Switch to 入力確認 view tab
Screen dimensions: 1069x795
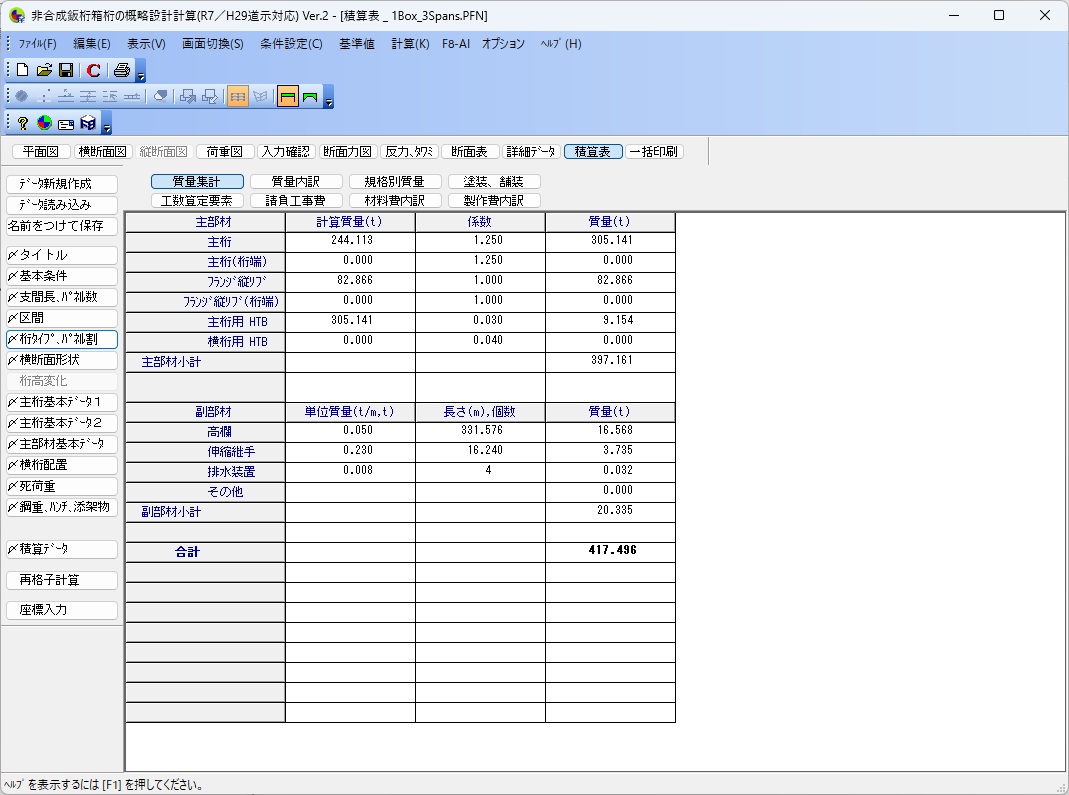pos(286,151)
